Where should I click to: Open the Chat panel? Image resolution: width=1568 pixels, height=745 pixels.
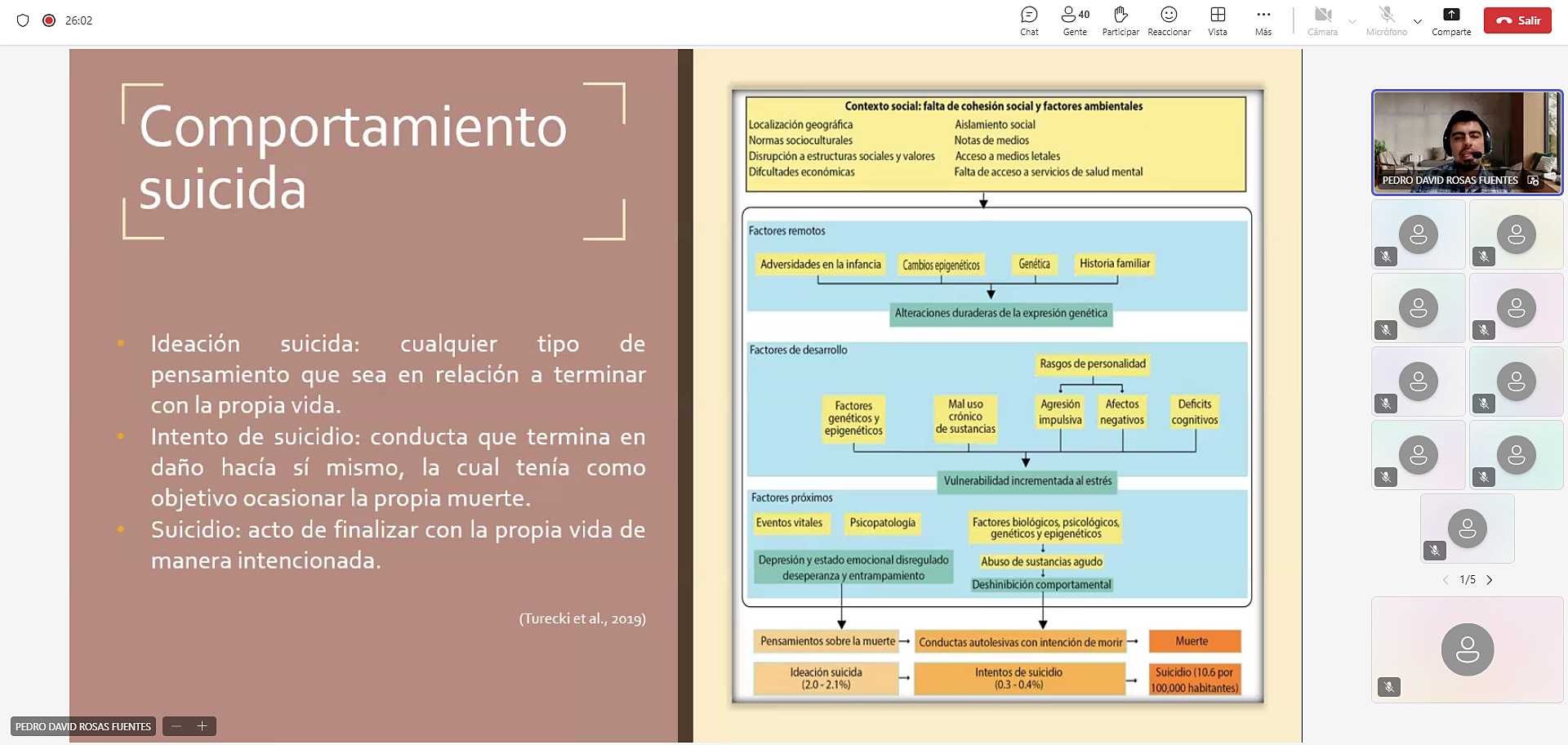(x=1029, y=21)
